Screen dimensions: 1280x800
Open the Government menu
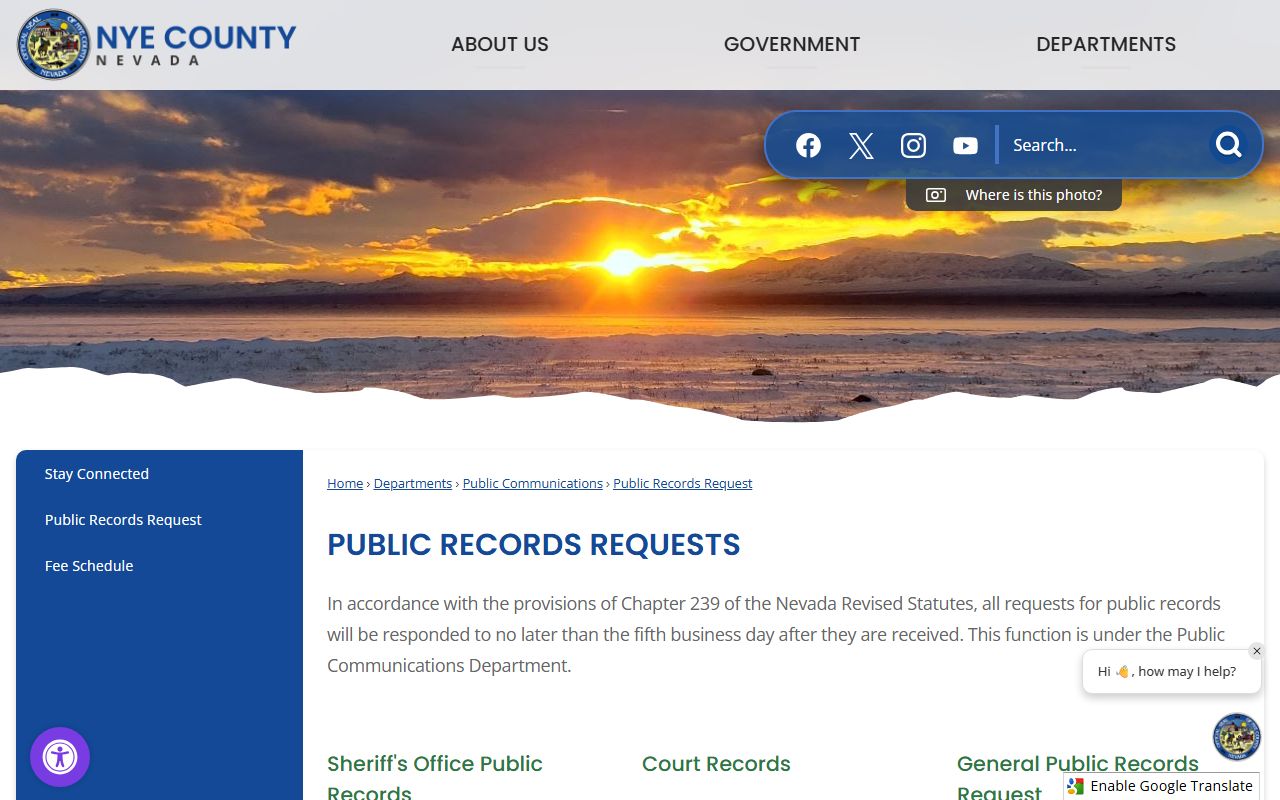click(792, 44)
